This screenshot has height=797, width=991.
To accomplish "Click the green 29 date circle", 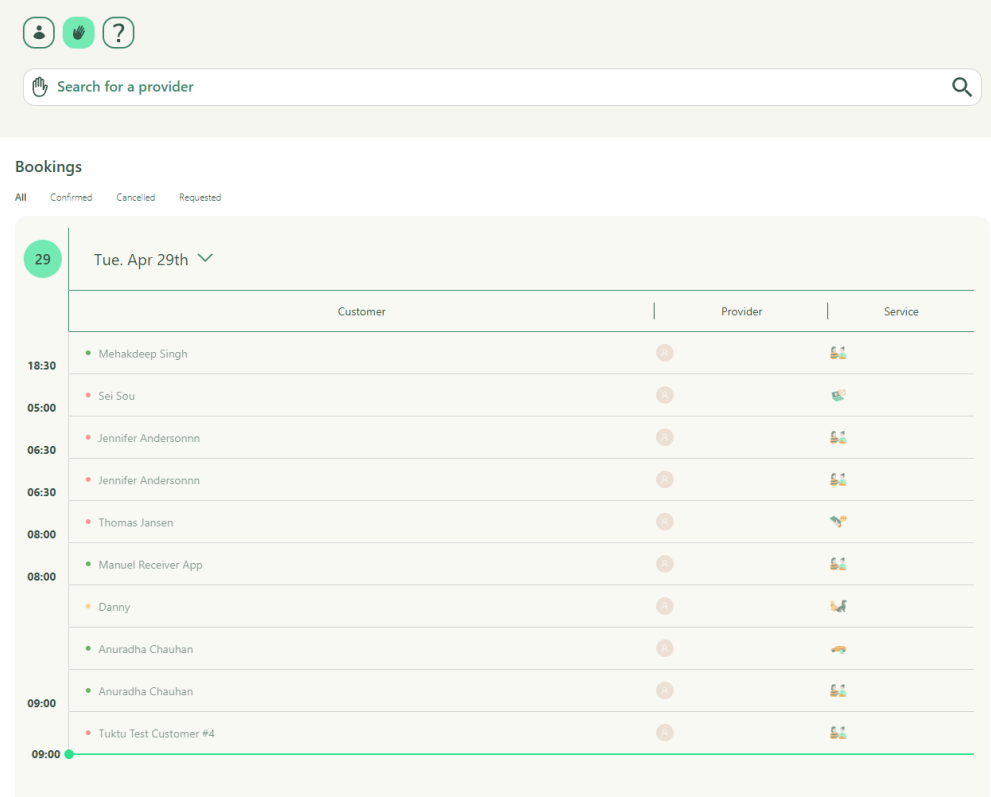I will [43, 259].
